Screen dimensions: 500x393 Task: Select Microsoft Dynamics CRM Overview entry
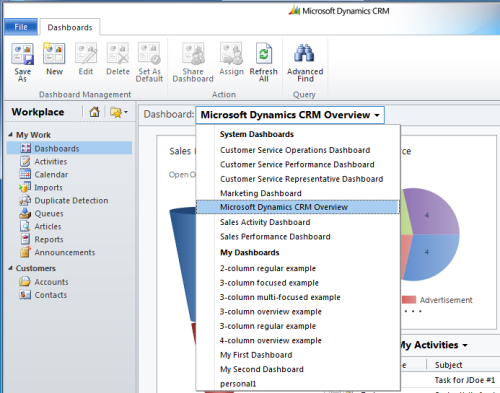click(x=297, y=207)
